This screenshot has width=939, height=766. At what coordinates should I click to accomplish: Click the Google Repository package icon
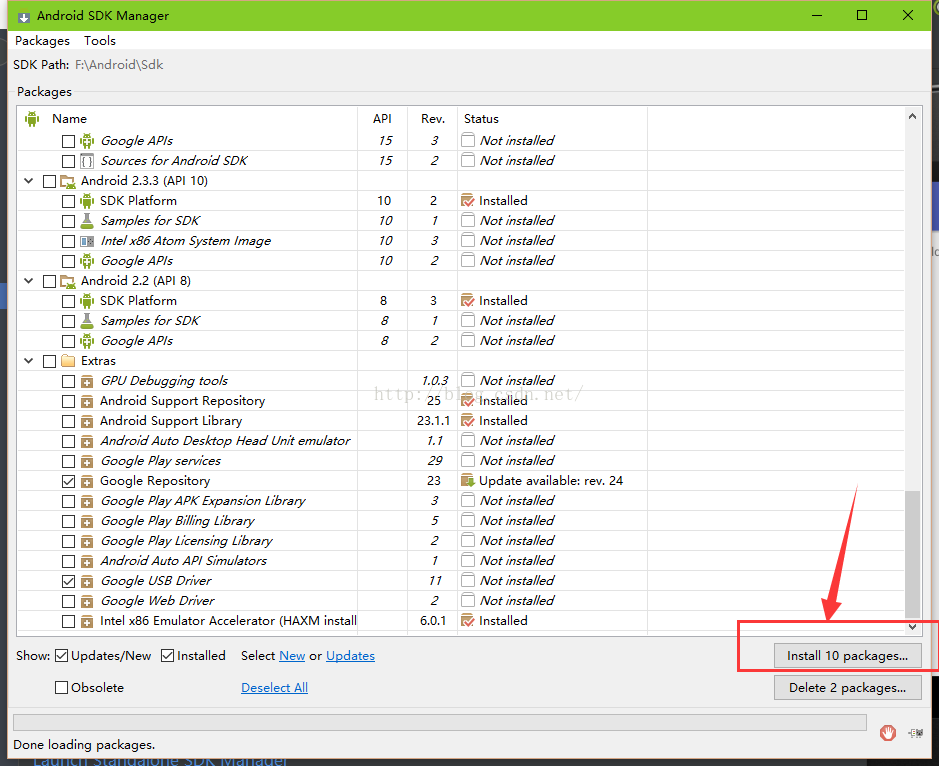click(87, 481)
